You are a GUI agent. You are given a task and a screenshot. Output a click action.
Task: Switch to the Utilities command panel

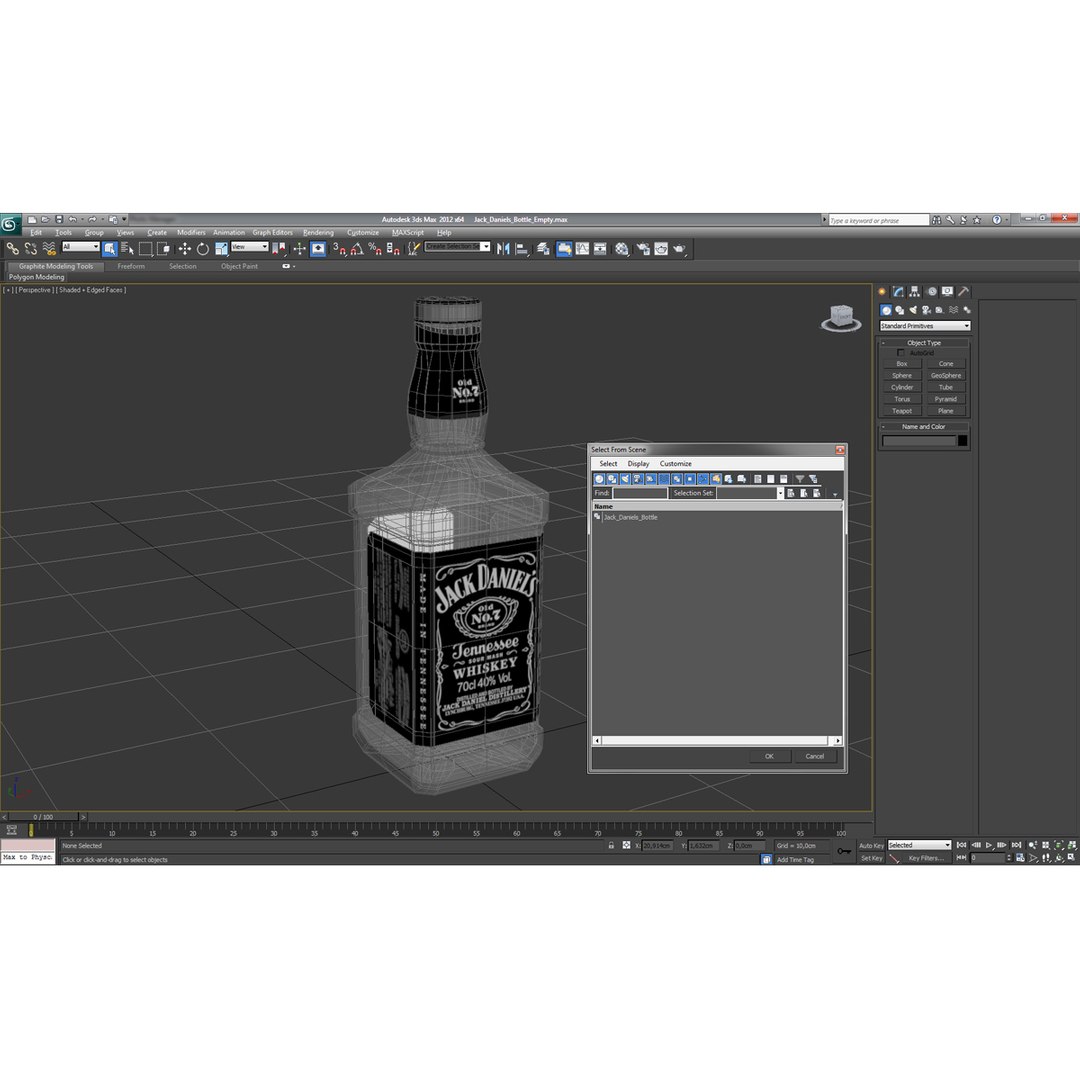point(964,291)
